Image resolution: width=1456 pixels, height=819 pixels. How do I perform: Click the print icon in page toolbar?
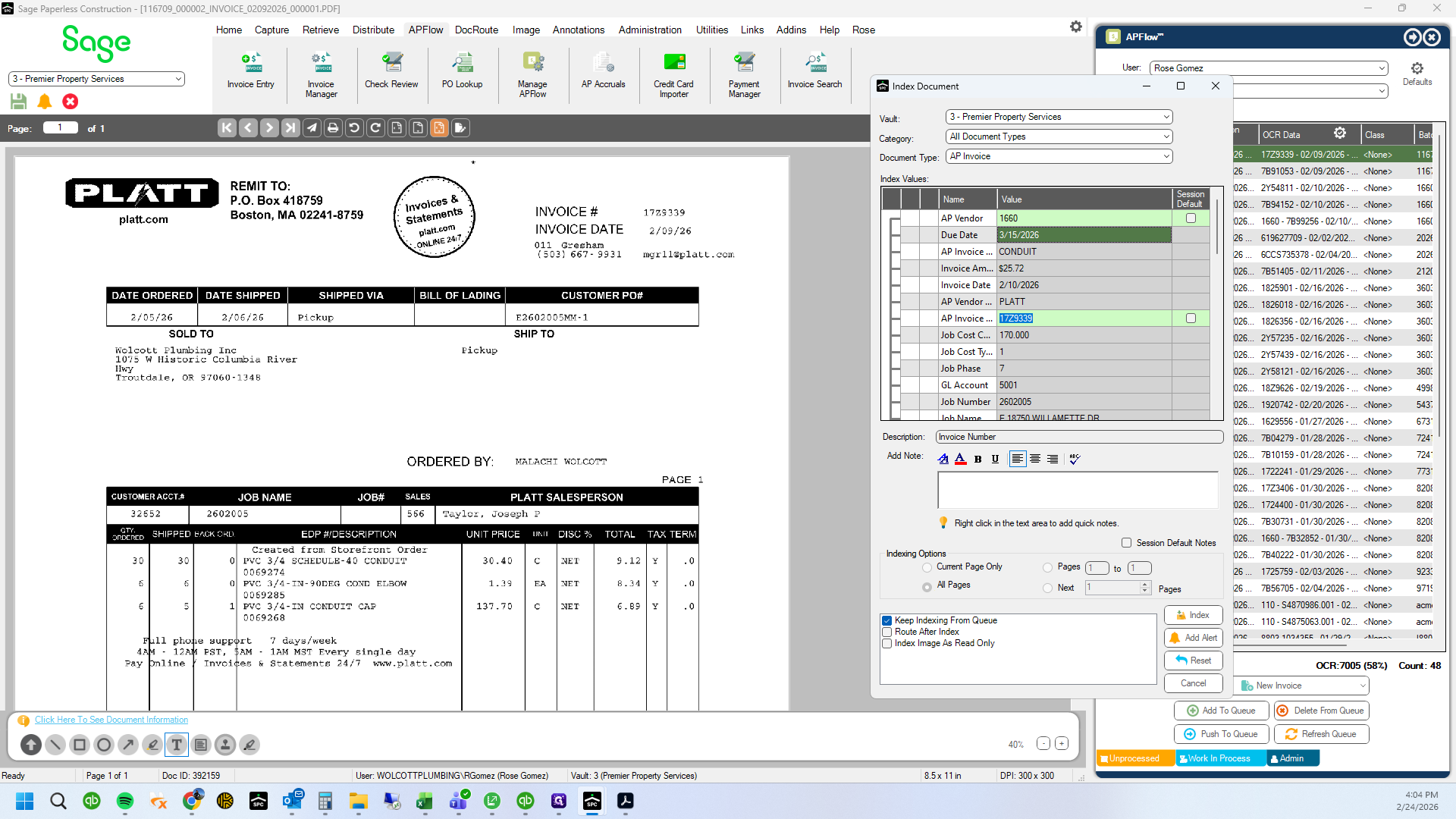[333, 128]
